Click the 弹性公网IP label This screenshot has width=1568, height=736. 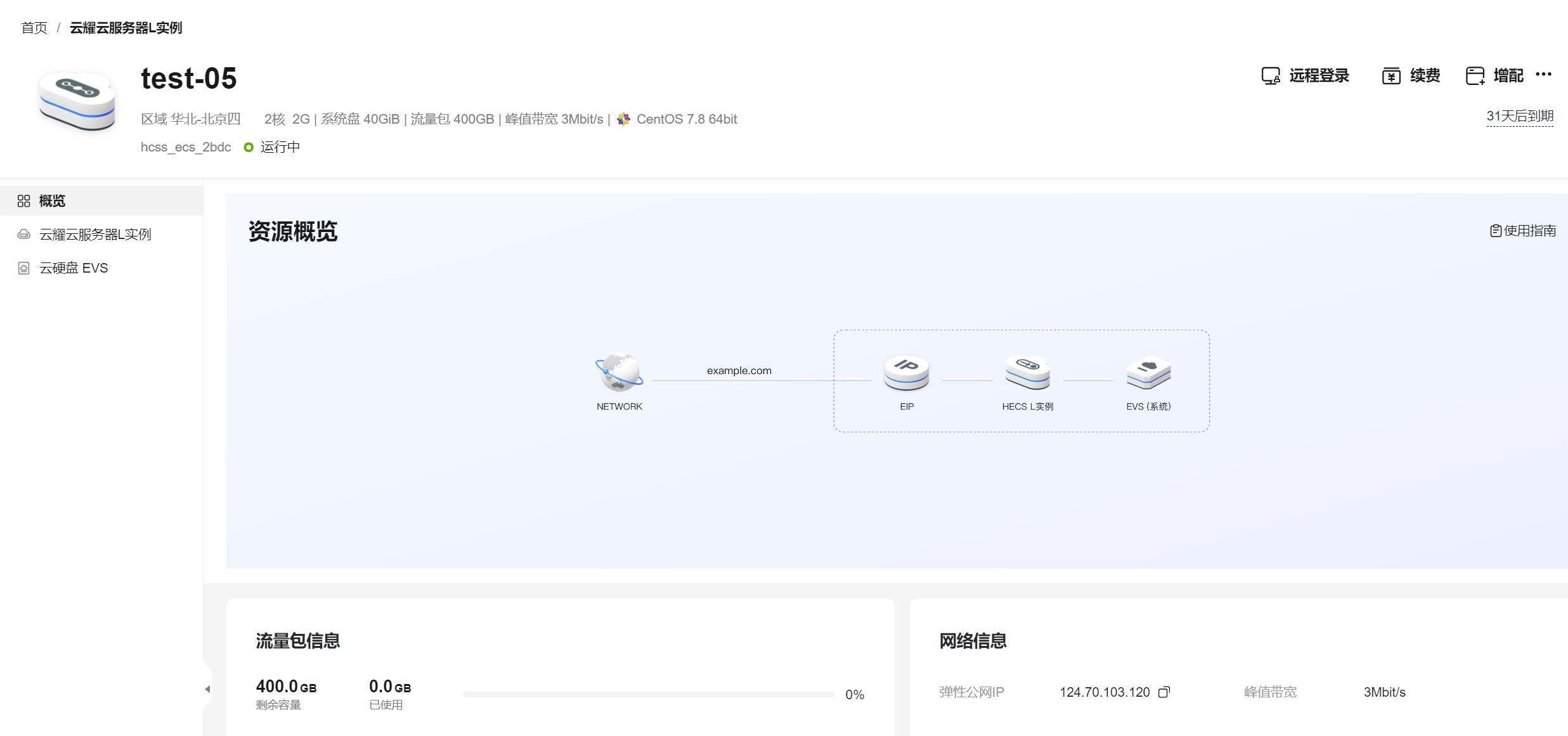[x=971, y=692]
